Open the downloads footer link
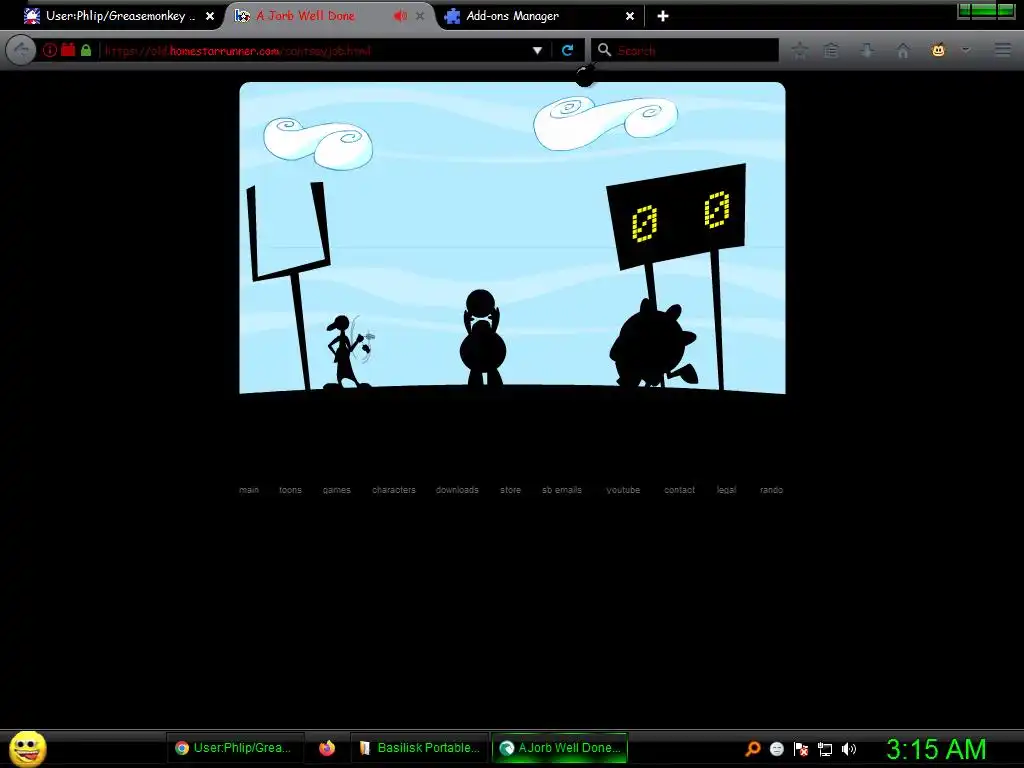This screenshot has height=768, width=1024. 457,490
